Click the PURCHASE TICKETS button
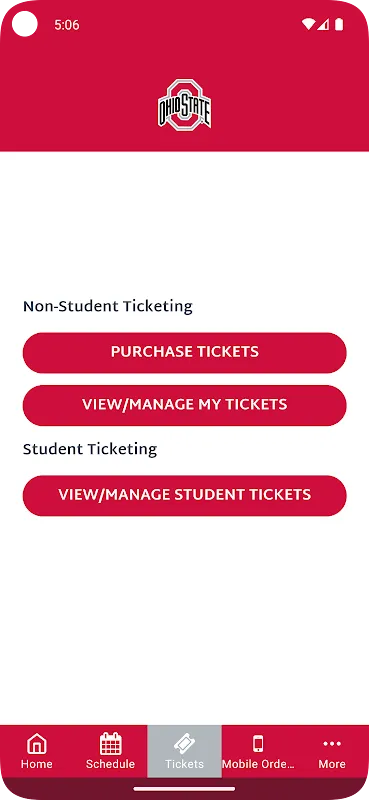The width and height of the screenshot is (369, 800). (184, 353)
